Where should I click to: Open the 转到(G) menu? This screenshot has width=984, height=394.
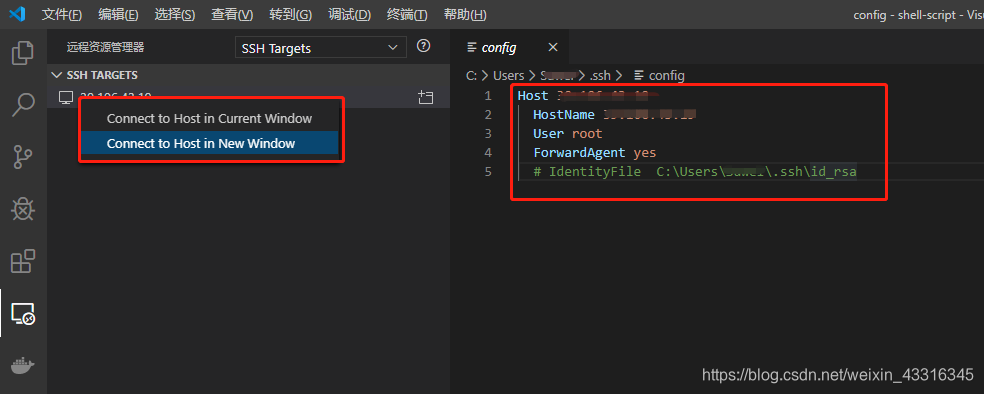pyautogui.click(x=291, y=14)
